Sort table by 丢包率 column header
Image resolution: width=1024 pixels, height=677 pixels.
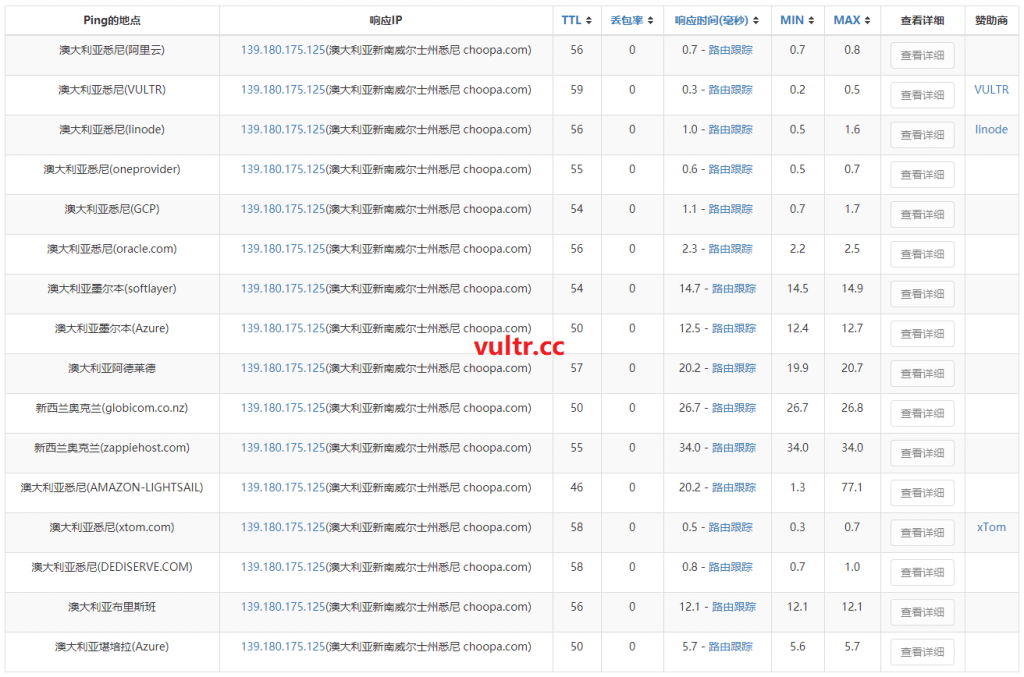[x=632, y=20]
